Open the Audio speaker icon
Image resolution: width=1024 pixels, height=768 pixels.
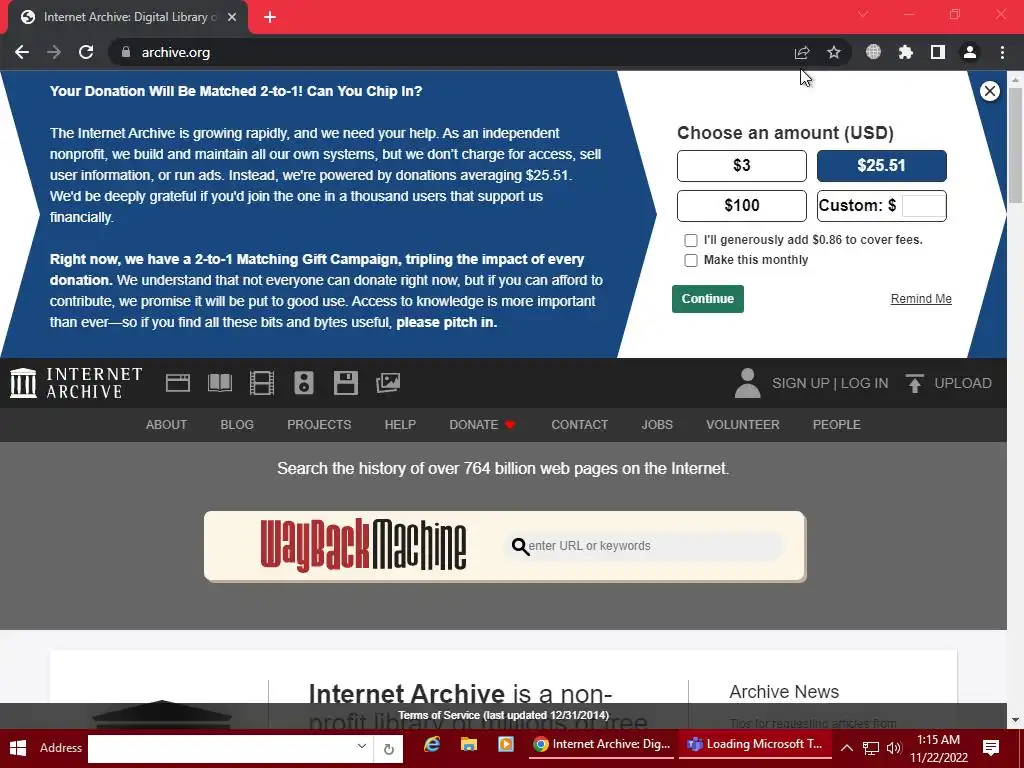click(x=304, y=383)
